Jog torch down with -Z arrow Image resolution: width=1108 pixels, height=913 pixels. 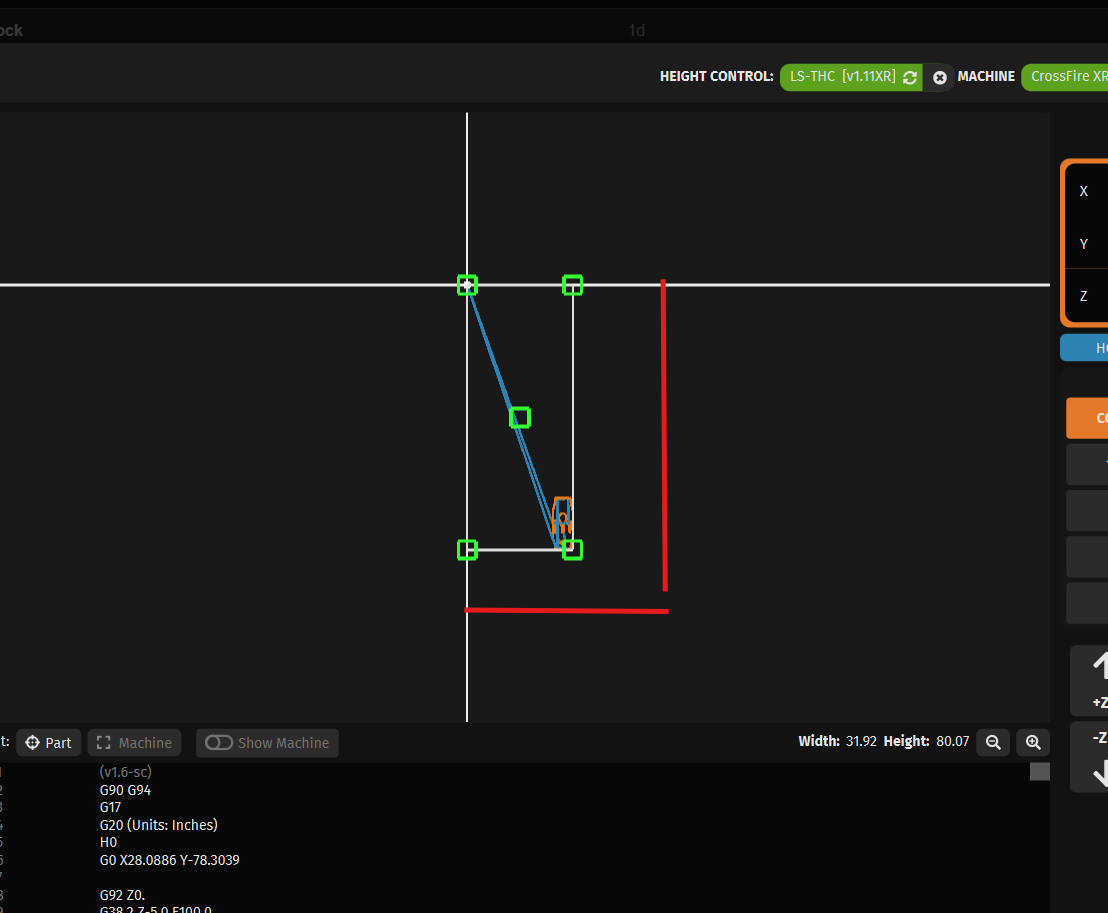tap(1098, 758)
